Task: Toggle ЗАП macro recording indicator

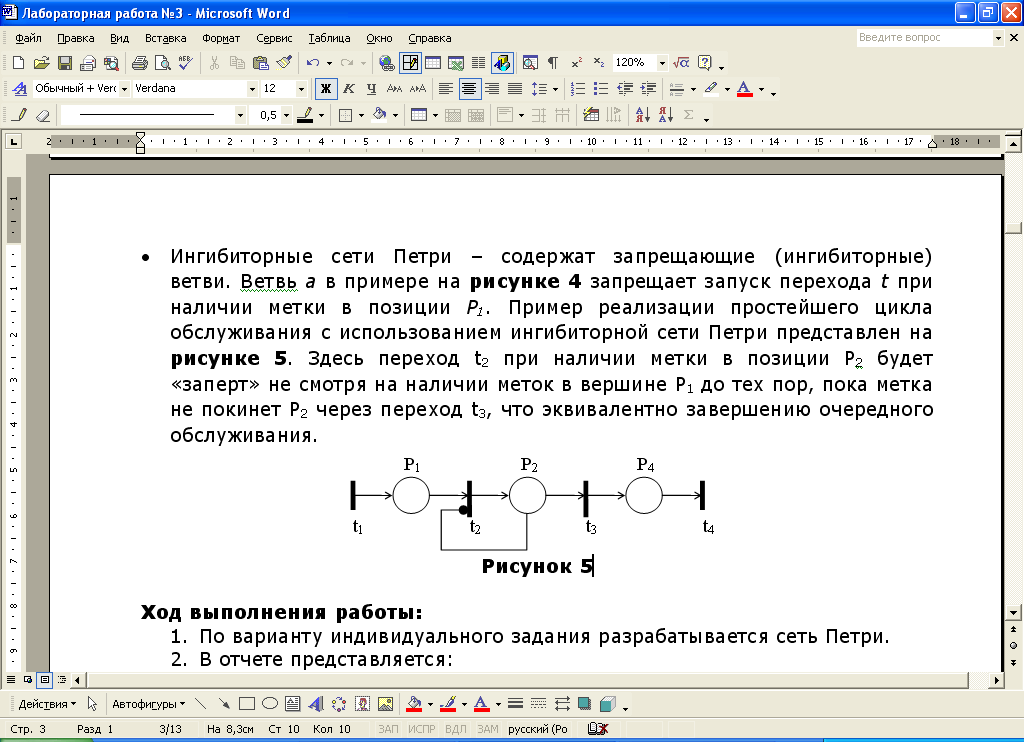Action: 388,729
